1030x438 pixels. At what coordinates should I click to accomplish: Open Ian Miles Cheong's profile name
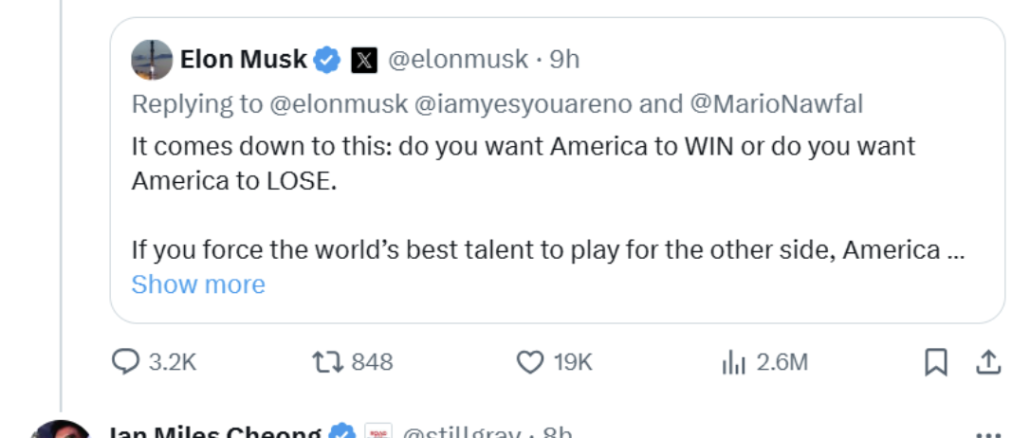(214, 432)
